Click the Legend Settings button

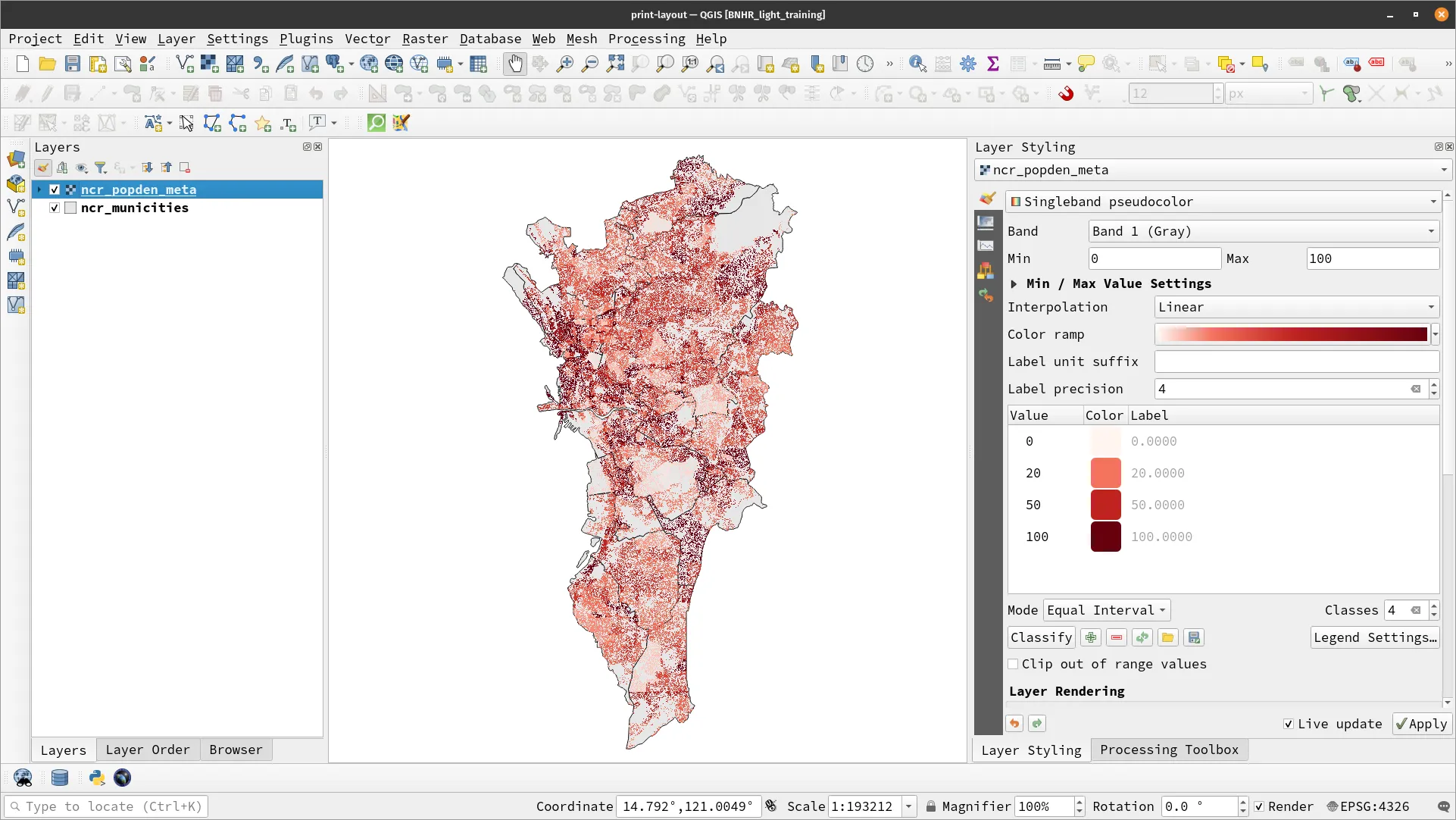point(1374,637)
